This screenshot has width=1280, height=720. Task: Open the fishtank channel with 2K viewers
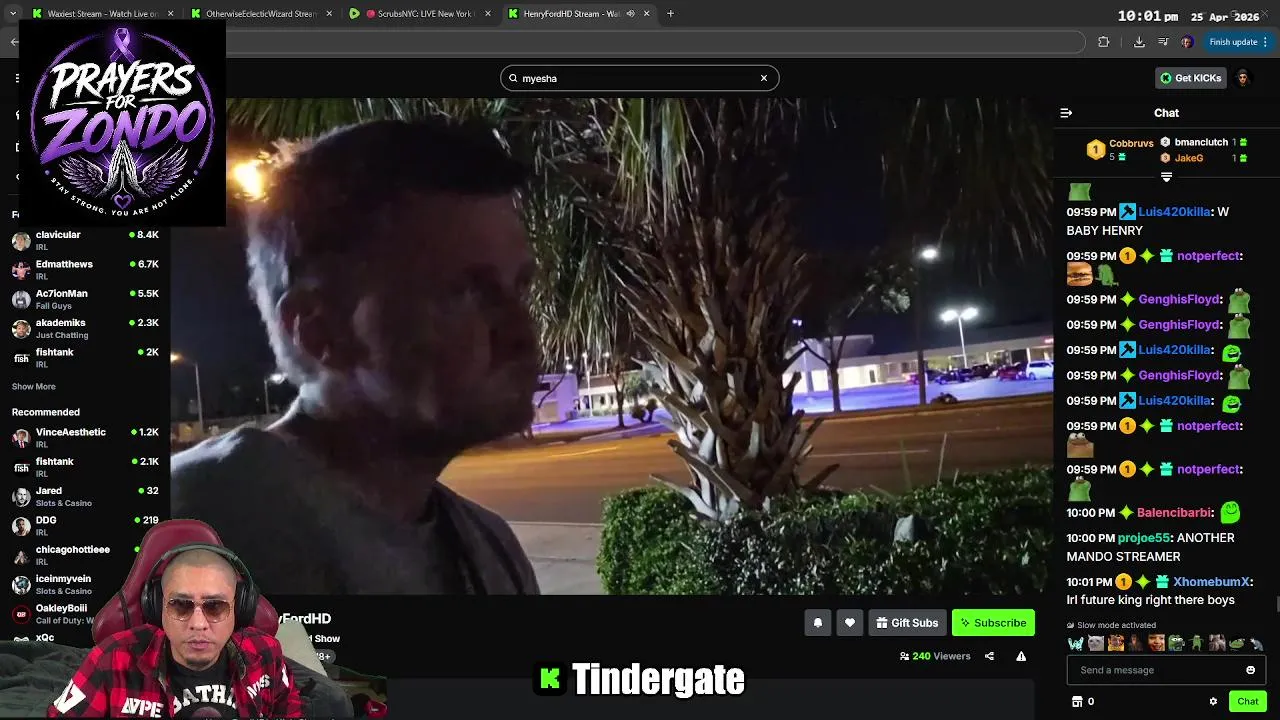pyautogui.click(x=85, y=358)
